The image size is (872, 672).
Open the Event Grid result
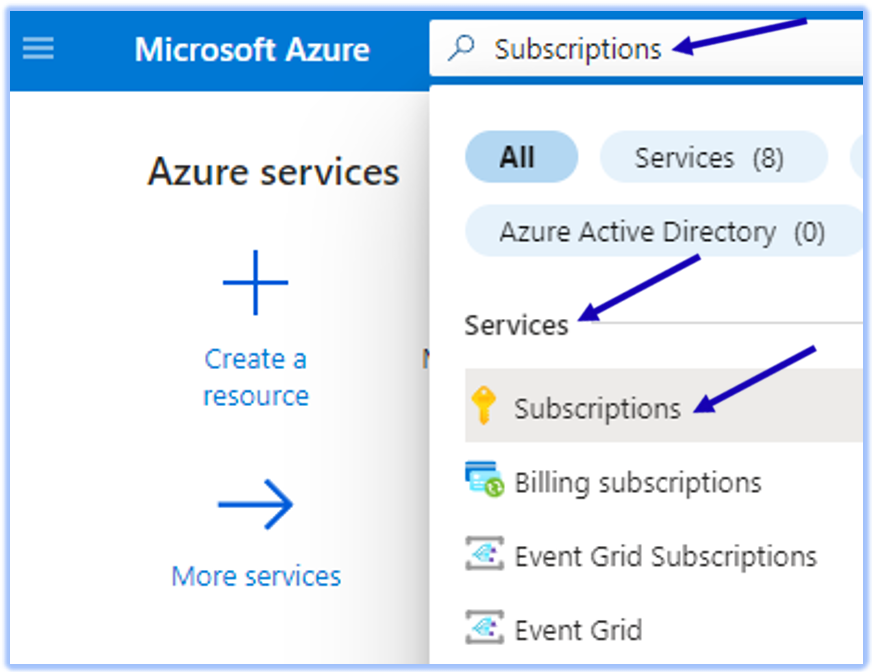pos(578,630)
